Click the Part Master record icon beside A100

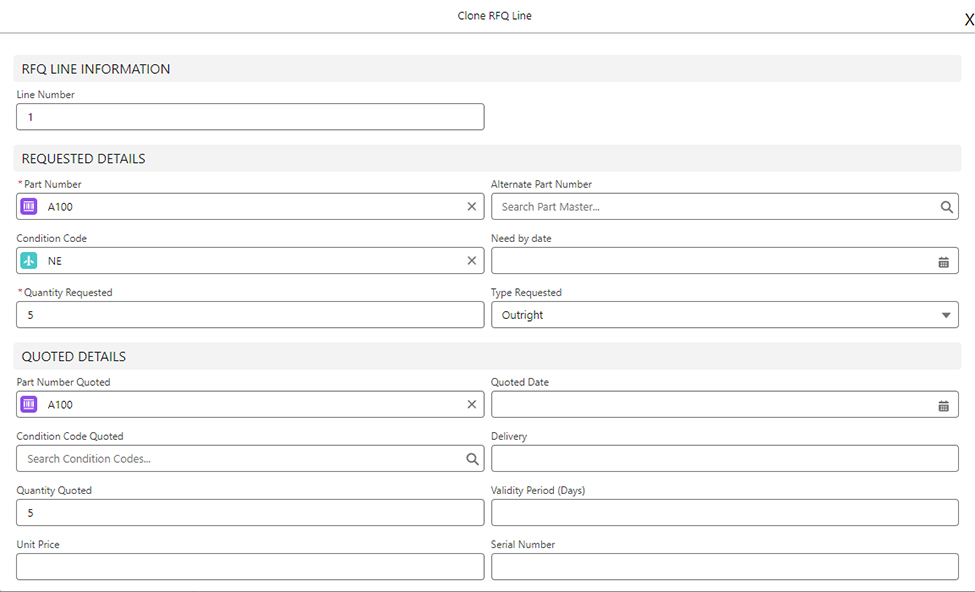pos(28,206)
